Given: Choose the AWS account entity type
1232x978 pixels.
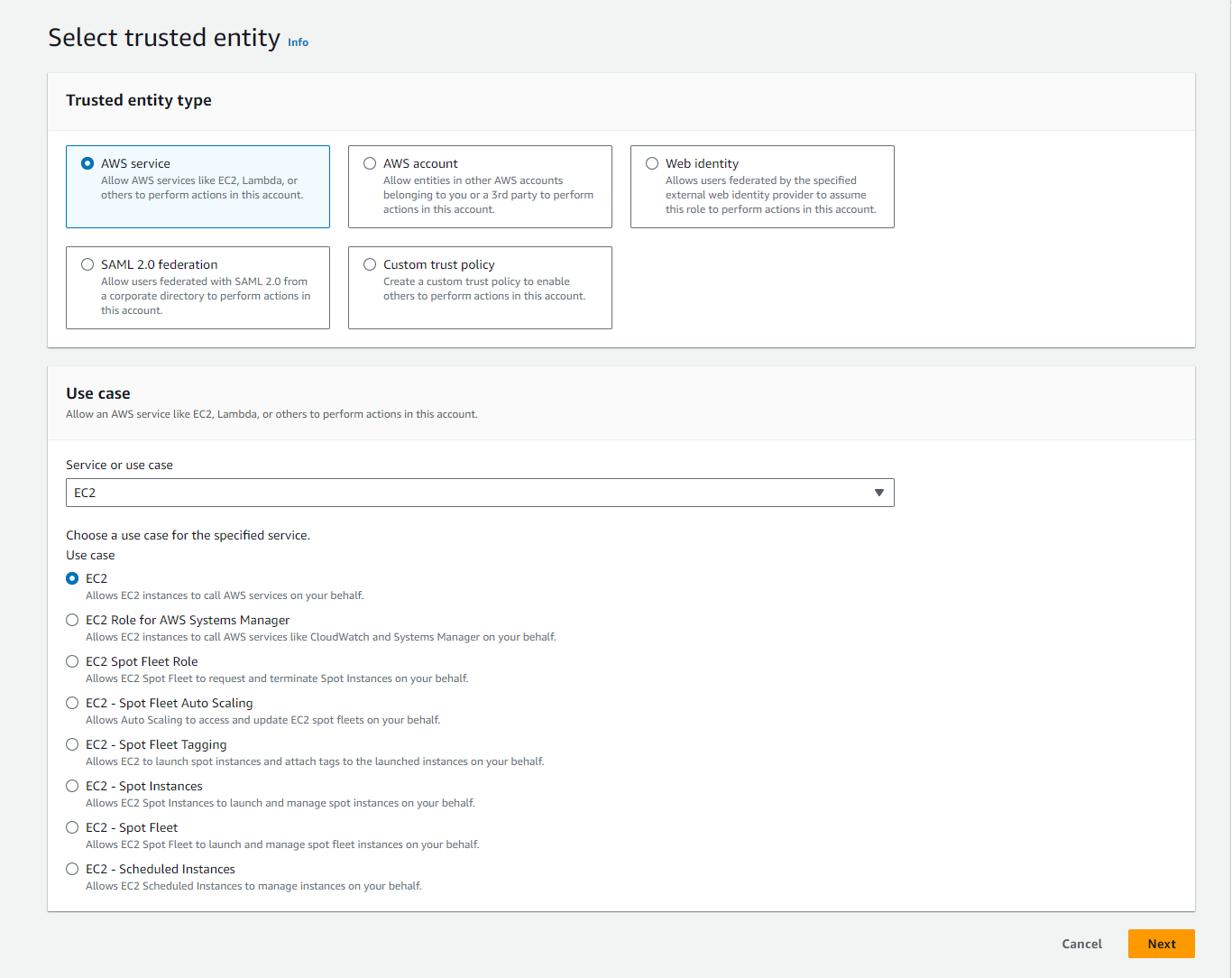Looking at the screenshot, I should click(370, 163).
